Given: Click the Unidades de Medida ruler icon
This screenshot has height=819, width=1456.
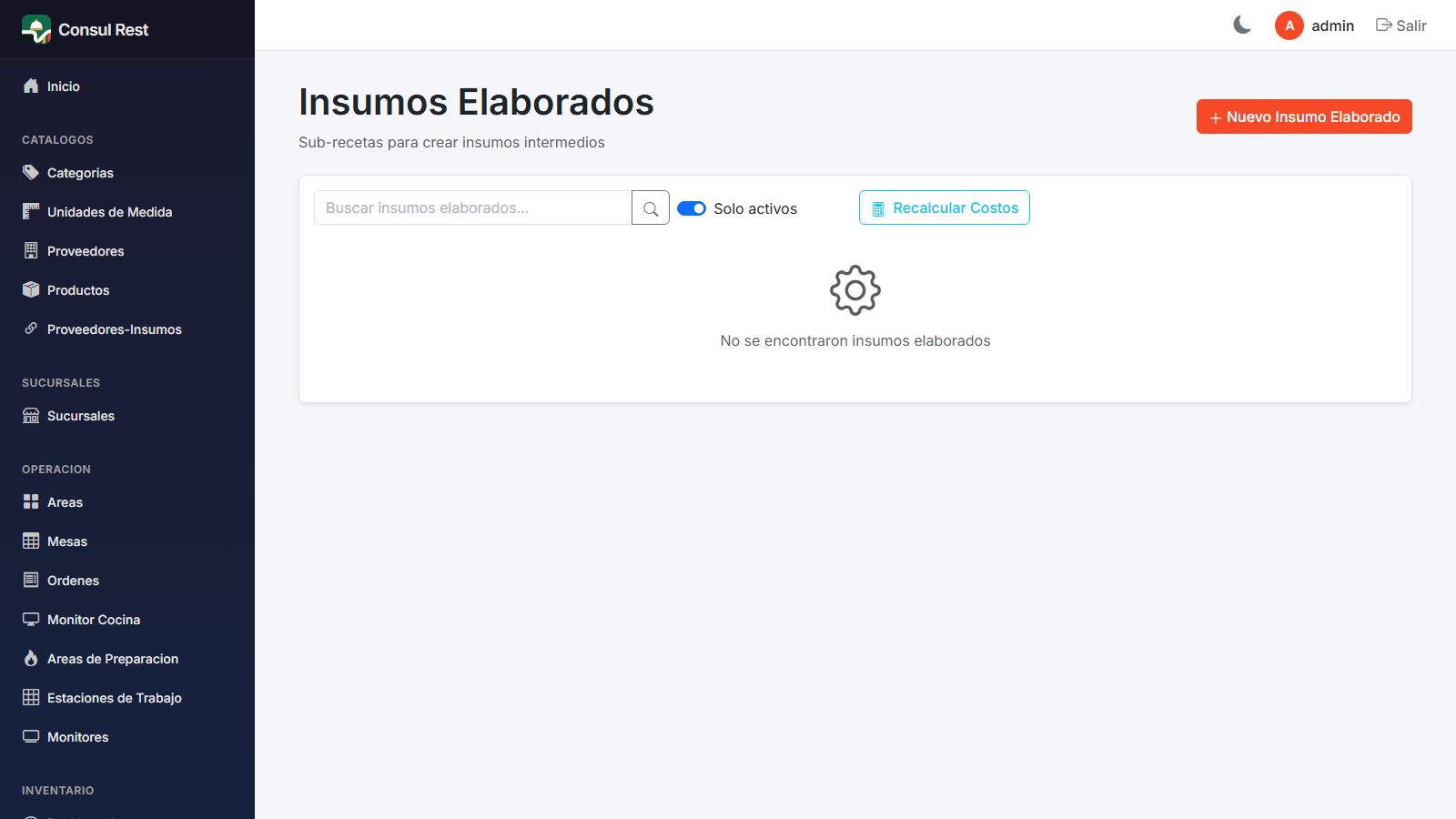Looking at the screenshot, I should [31, 211].
